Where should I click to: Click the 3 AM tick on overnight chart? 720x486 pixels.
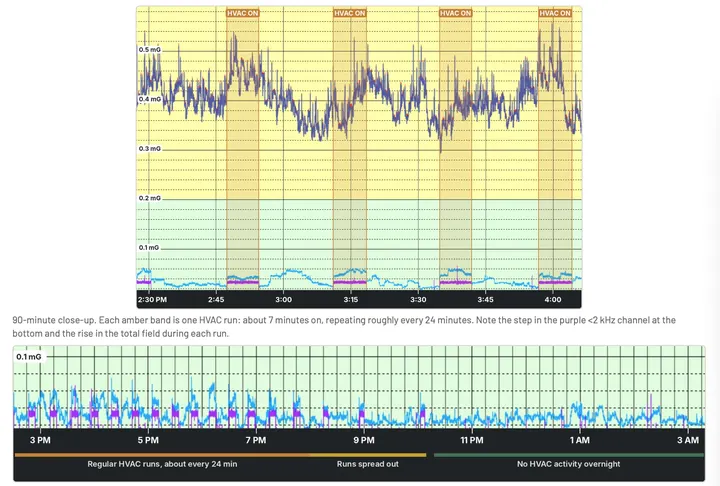(x=688, y=440)
